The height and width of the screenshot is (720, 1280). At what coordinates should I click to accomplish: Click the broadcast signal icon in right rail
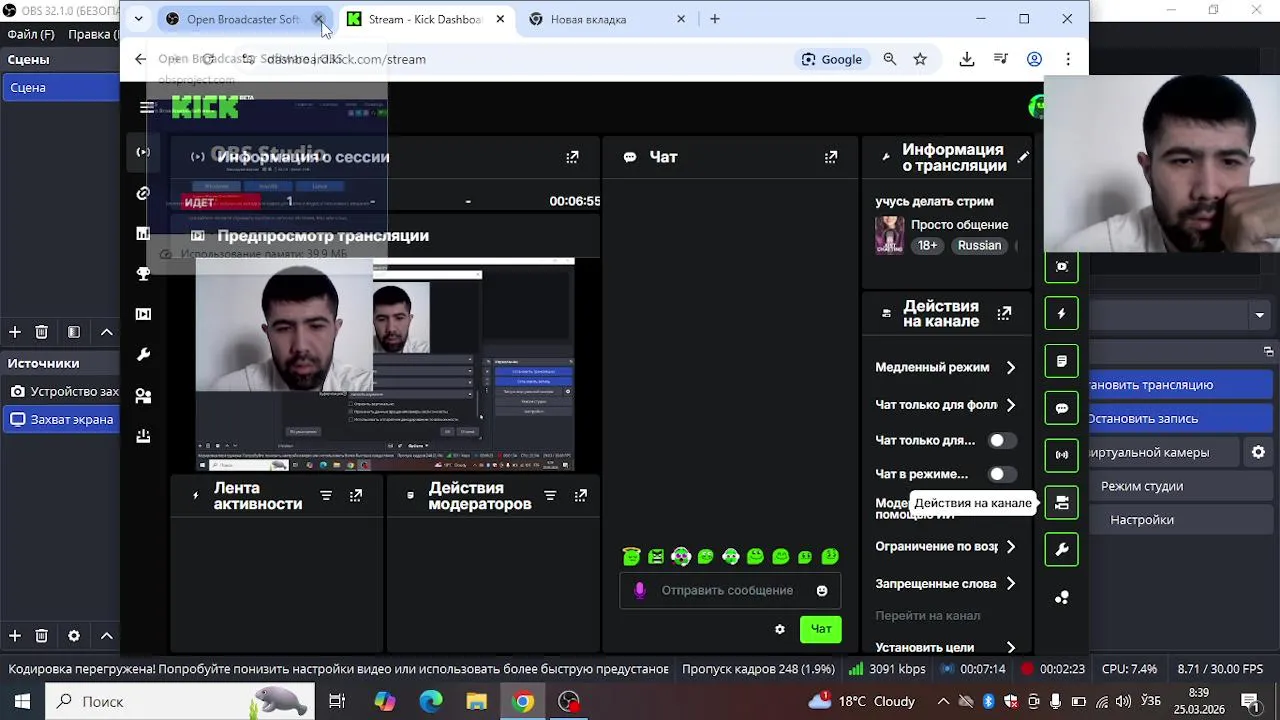click(1062, 455)
